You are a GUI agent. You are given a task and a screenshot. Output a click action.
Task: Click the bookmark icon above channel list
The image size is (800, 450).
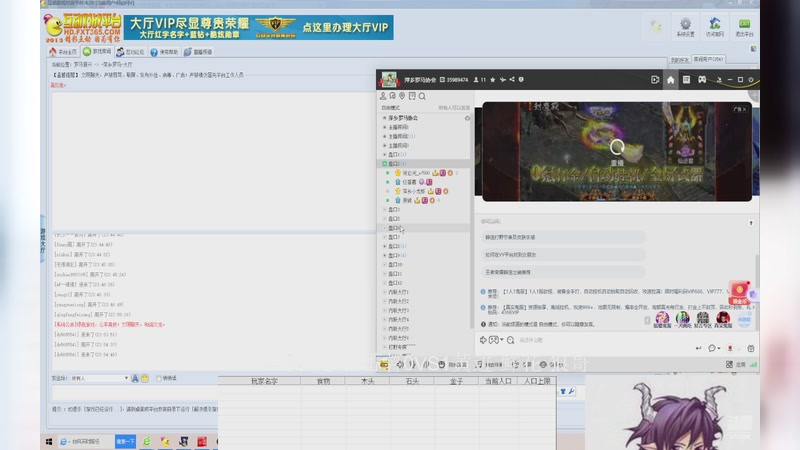412,96
